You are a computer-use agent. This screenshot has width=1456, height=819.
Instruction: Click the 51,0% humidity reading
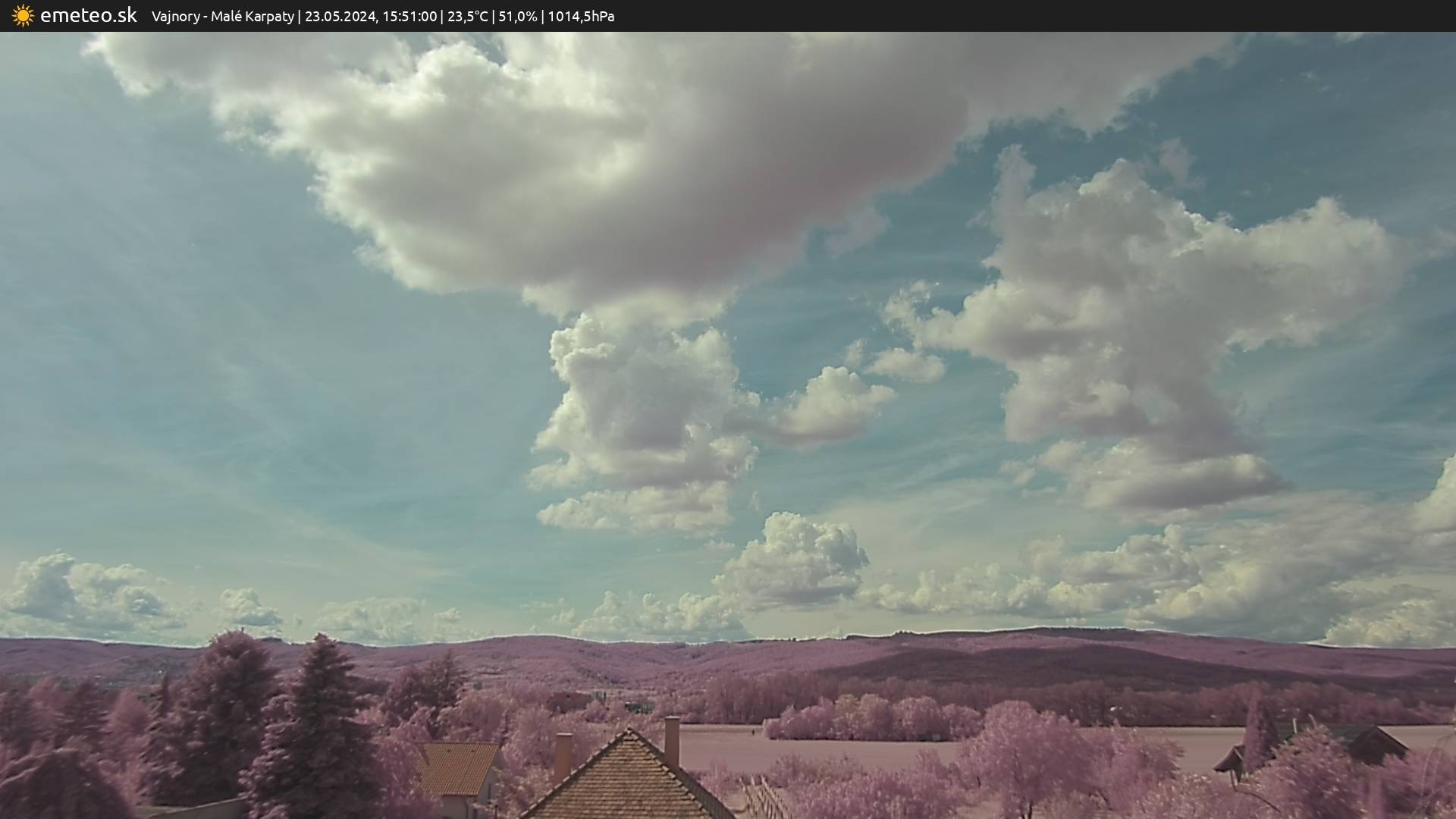pyautogui.click(x=517, y=17)
